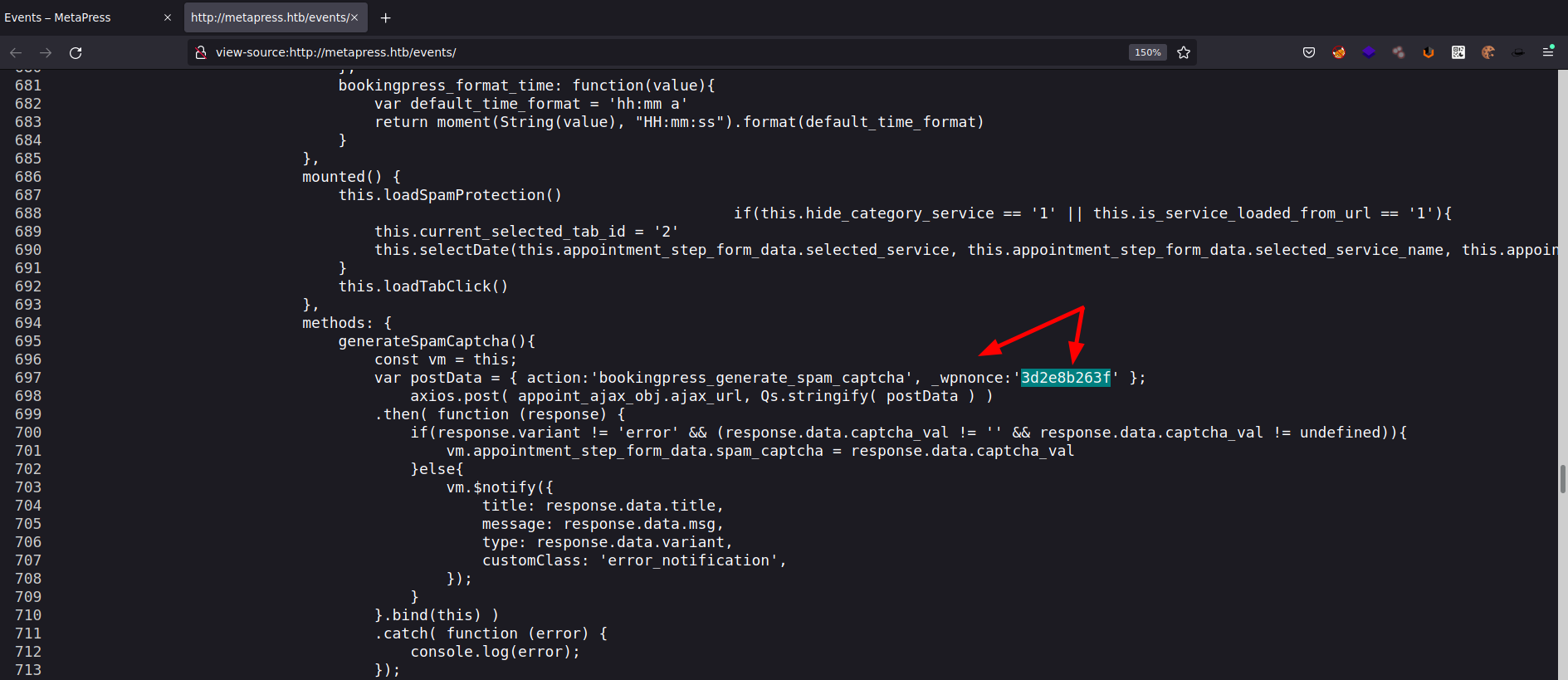Click the axios.post( appoint_ajax_obj.ajax_url line
The width and height of the screenshot is (1568, 680).
coord(701,396)
